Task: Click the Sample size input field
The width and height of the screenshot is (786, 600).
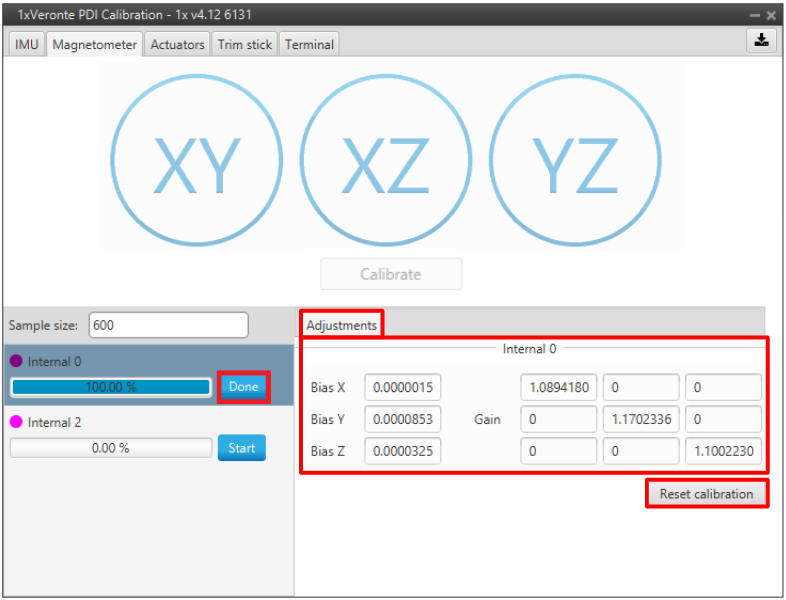Action: coord(168,325)
